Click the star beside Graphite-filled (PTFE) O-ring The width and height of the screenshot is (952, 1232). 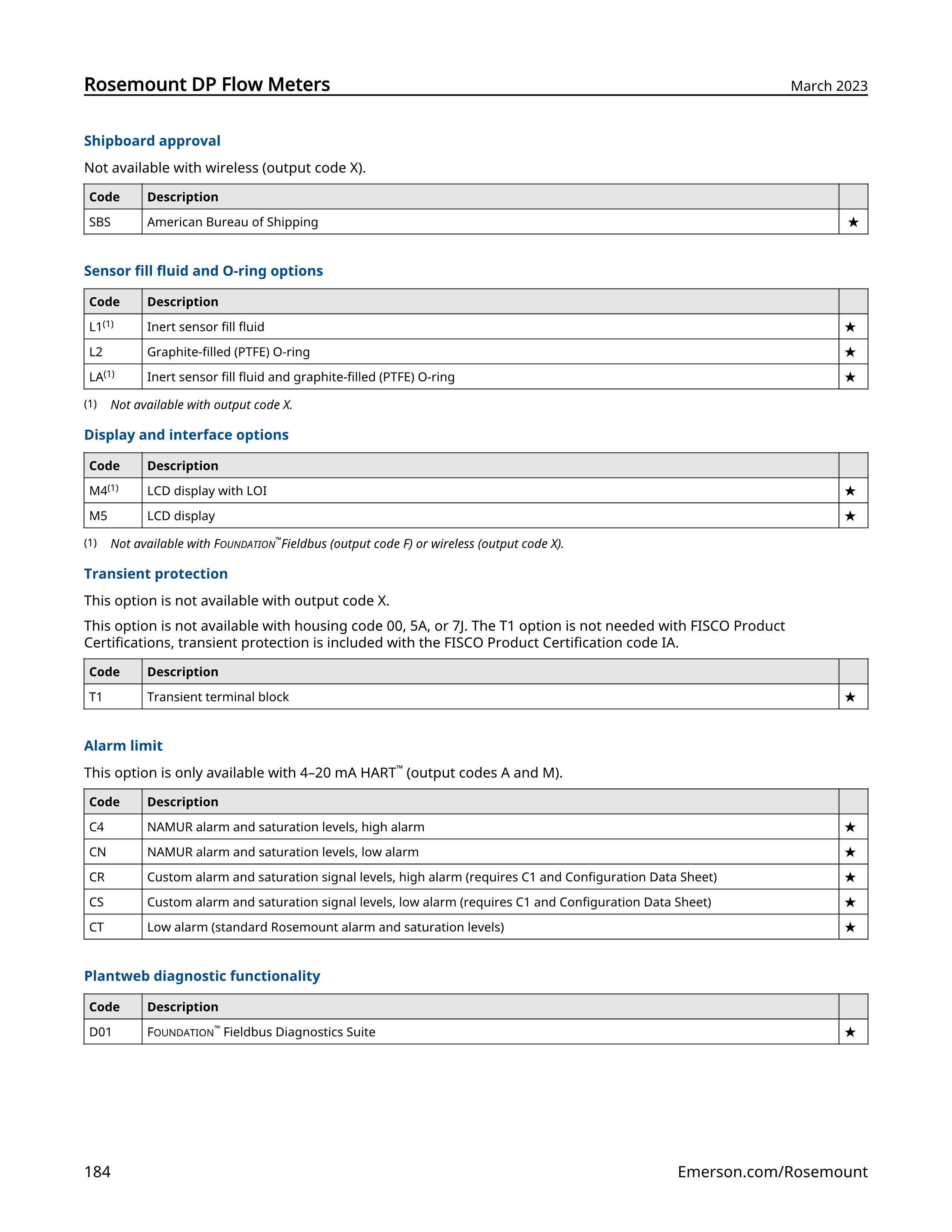click(x=850, y=352)
